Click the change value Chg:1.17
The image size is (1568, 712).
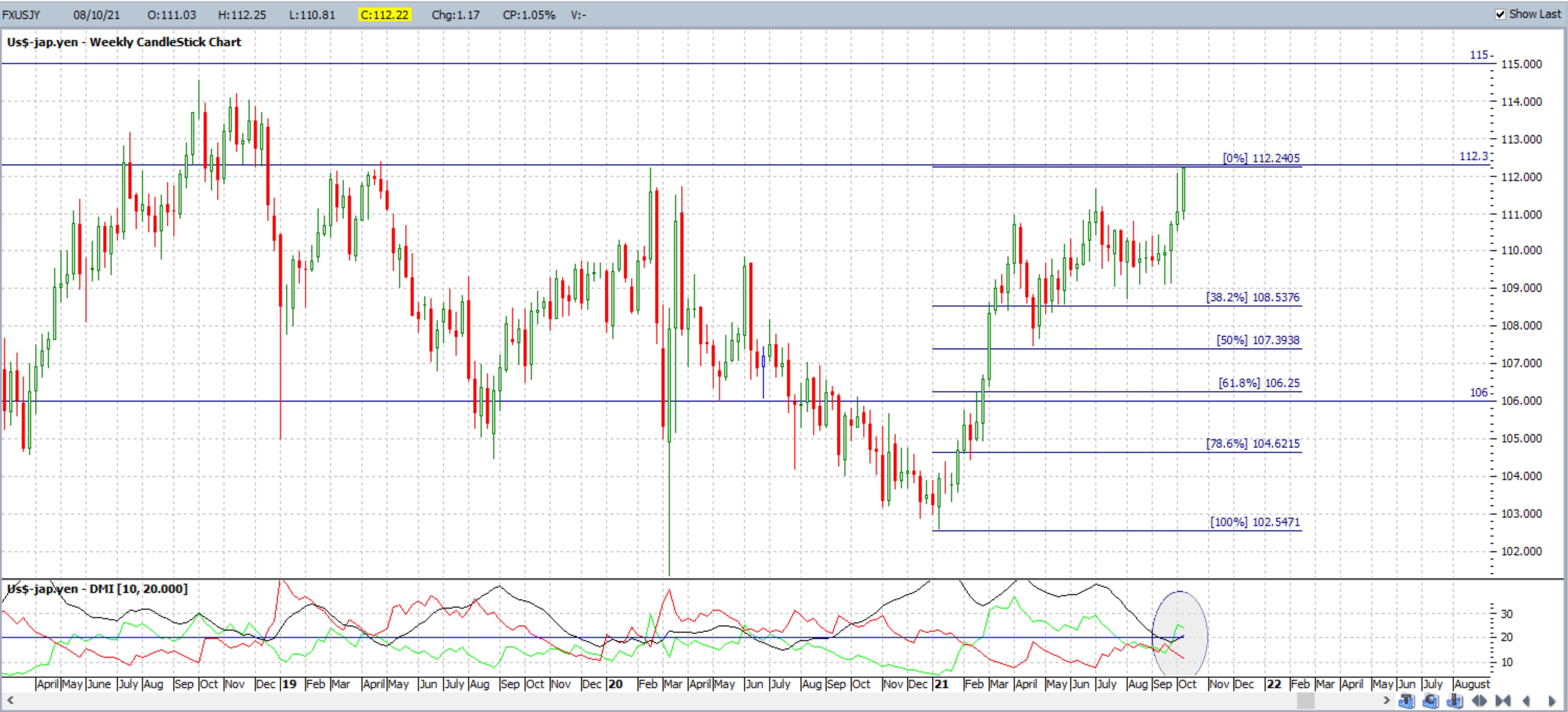[455, 15]
